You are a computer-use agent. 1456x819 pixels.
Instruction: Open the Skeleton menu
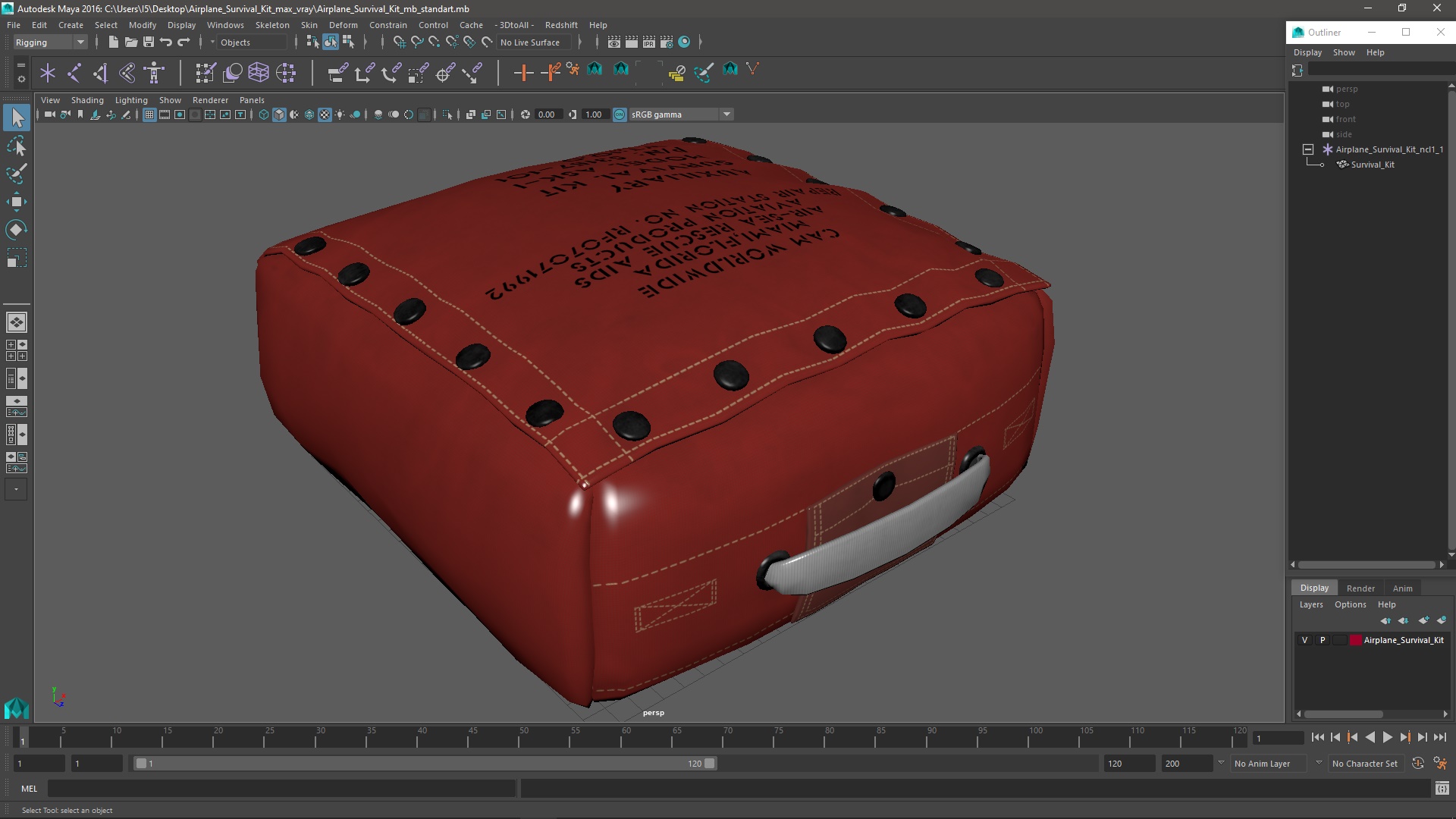(272, 25)
